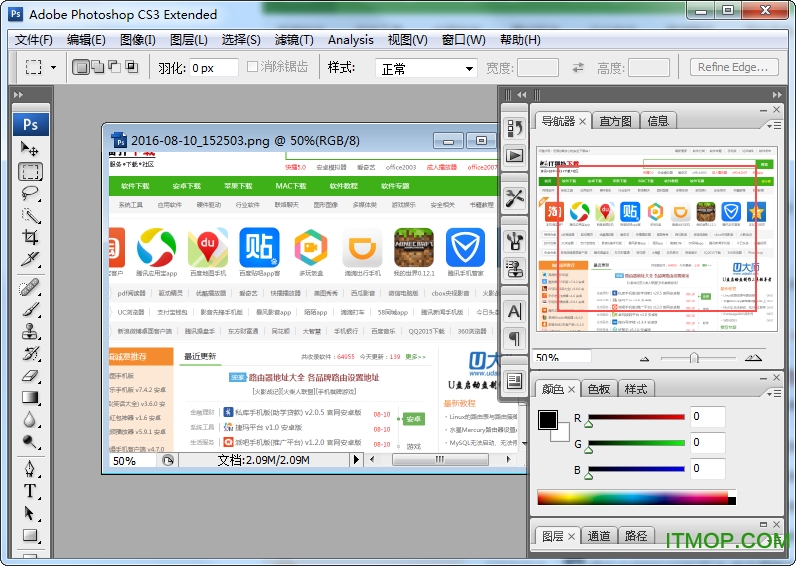
Task: Choose Add to selection mode button
Action: tap(98, 68)
